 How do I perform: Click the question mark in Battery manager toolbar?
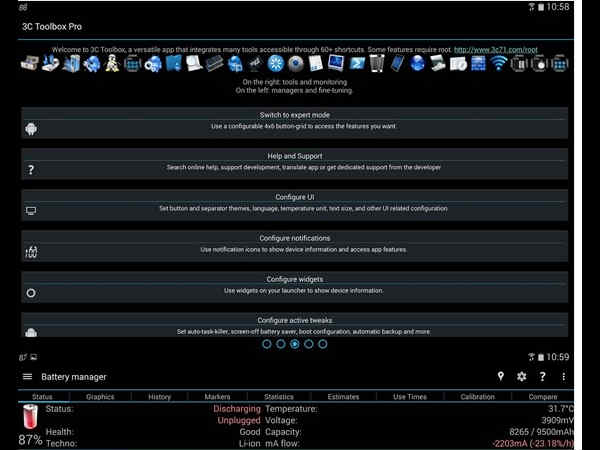pos(542,377)
